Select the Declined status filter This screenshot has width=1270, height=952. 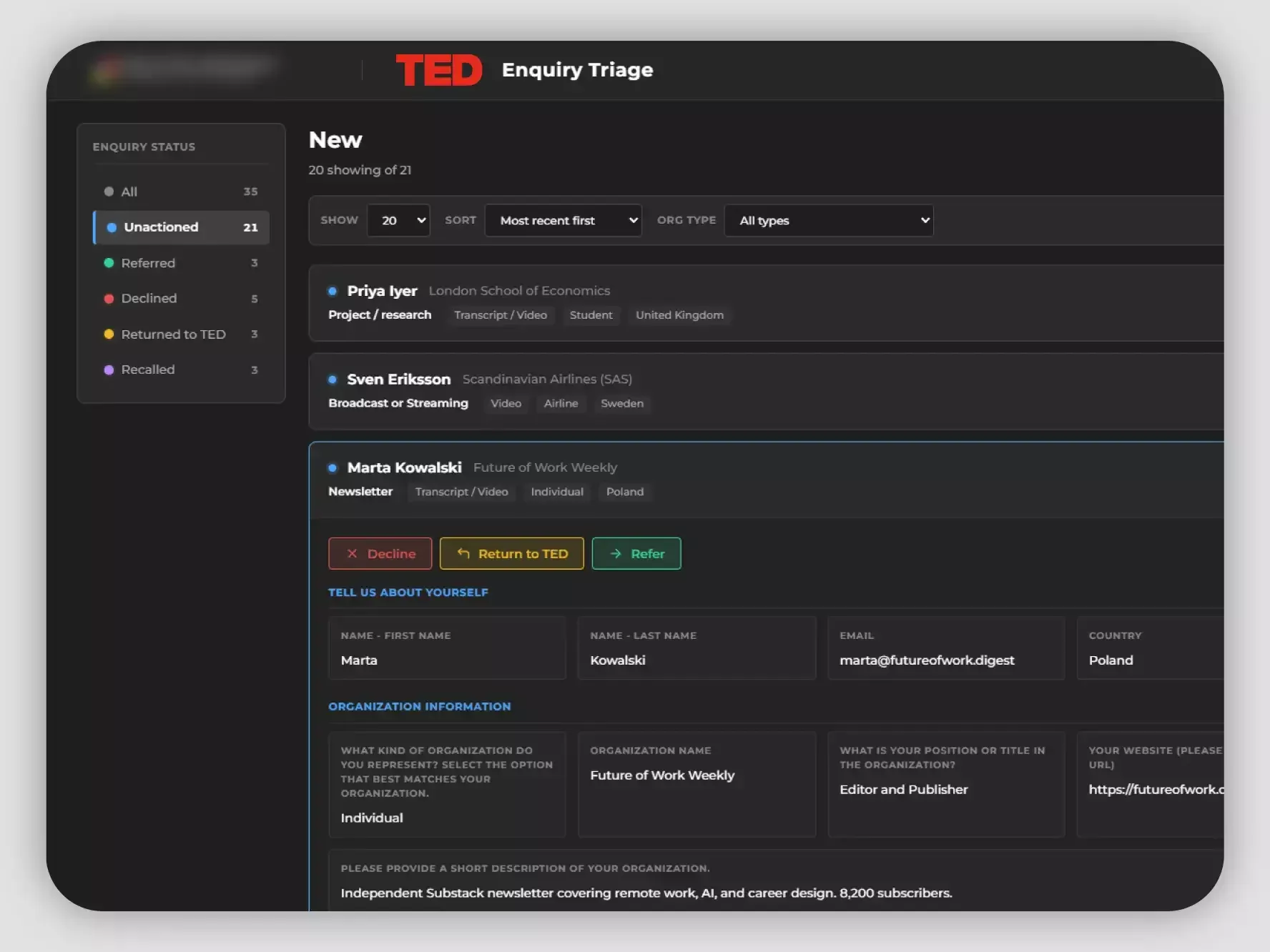point(181,299)
